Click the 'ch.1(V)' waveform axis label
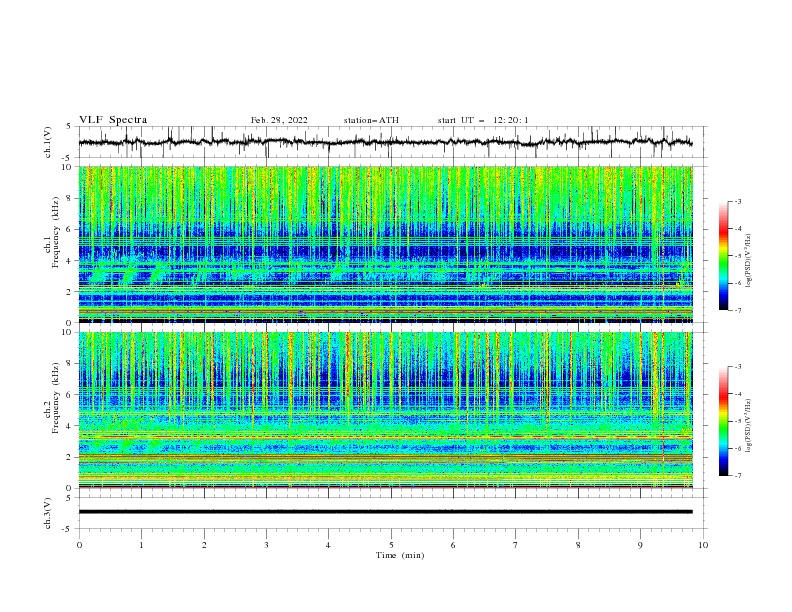 [48, 142]
